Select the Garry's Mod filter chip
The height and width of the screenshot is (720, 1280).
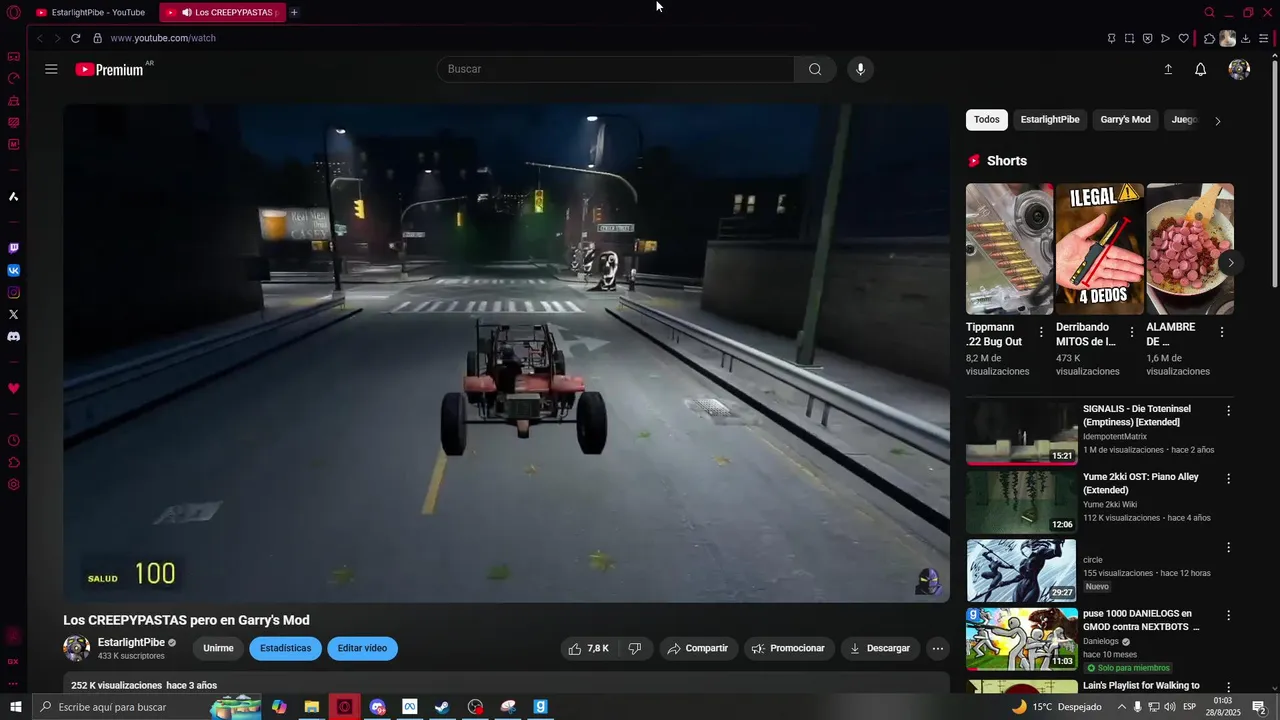(x=1125, y=120)
